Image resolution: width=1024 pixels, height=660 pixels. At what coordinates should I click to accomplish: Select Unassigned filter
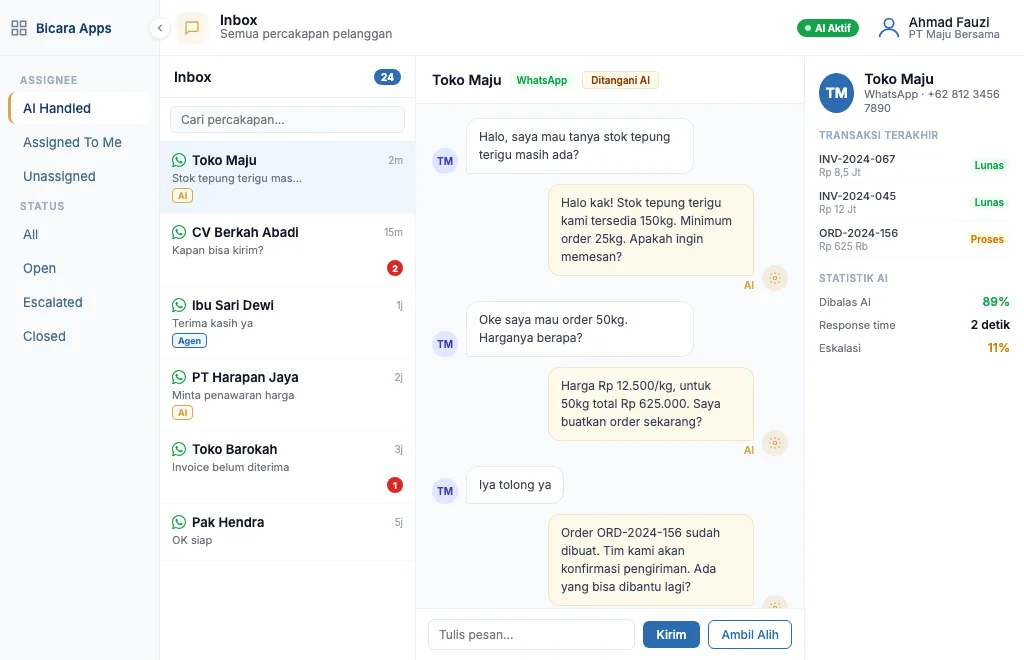[80, 176]
